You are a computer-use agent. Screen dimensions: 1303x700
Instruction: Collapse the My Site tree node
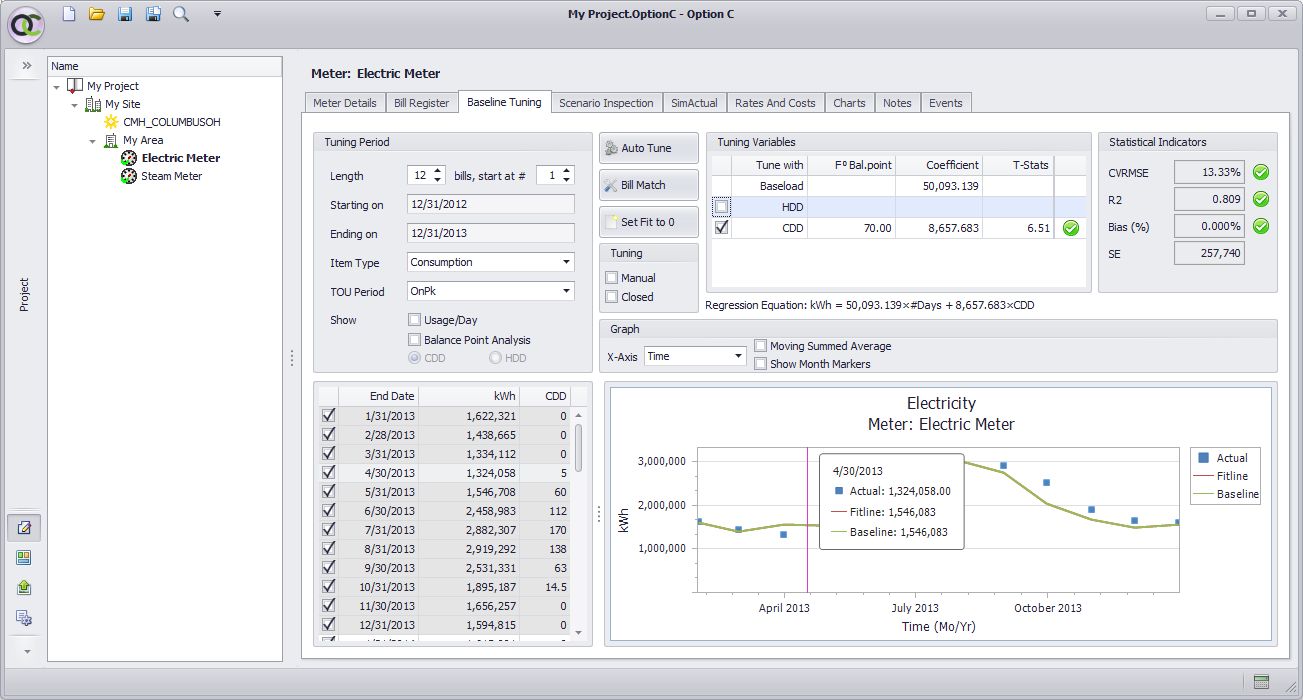click(75, 105)
